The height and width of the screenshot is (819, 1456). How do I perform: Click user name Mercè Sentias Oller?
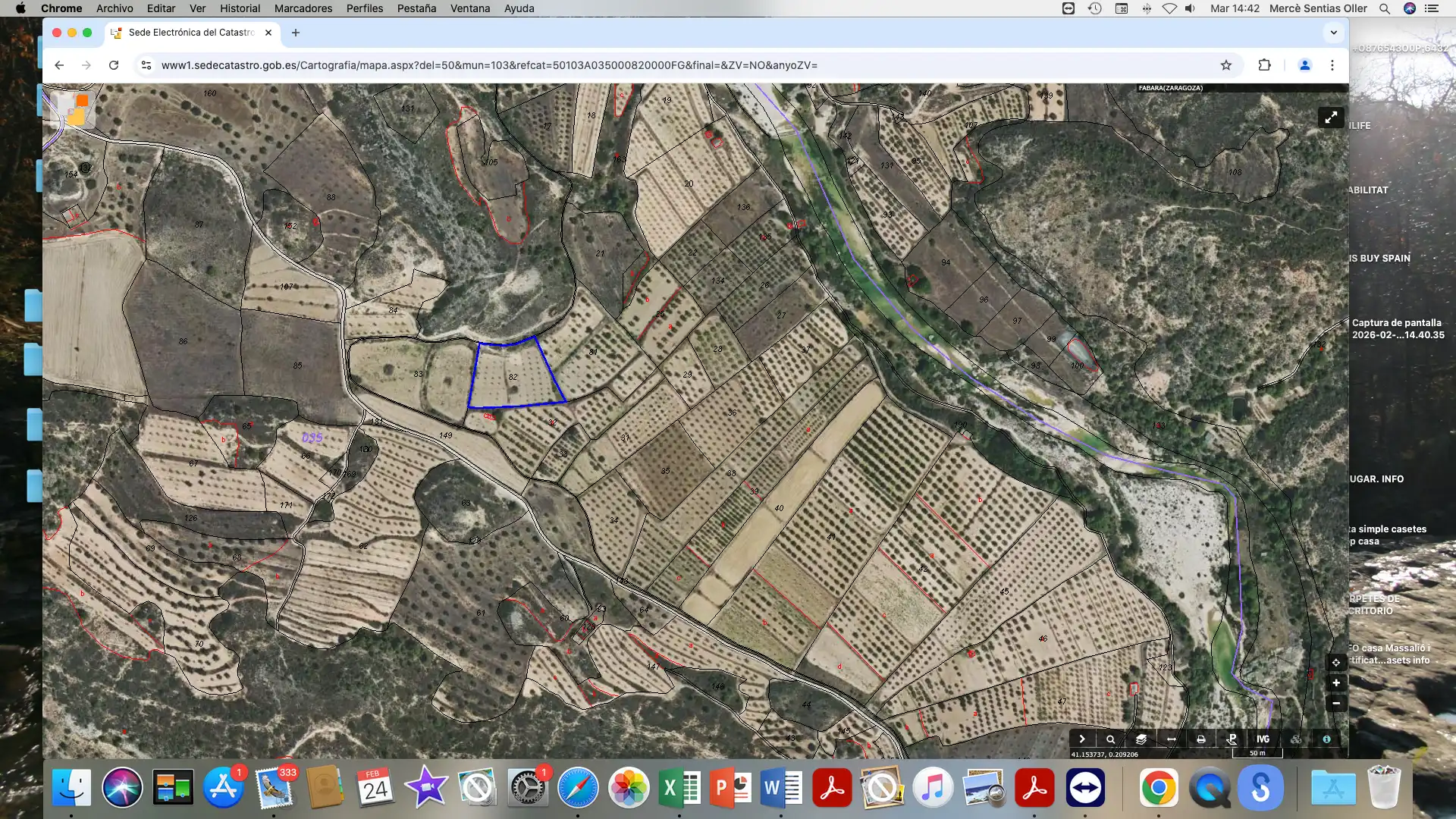[x=1318, y=8]
